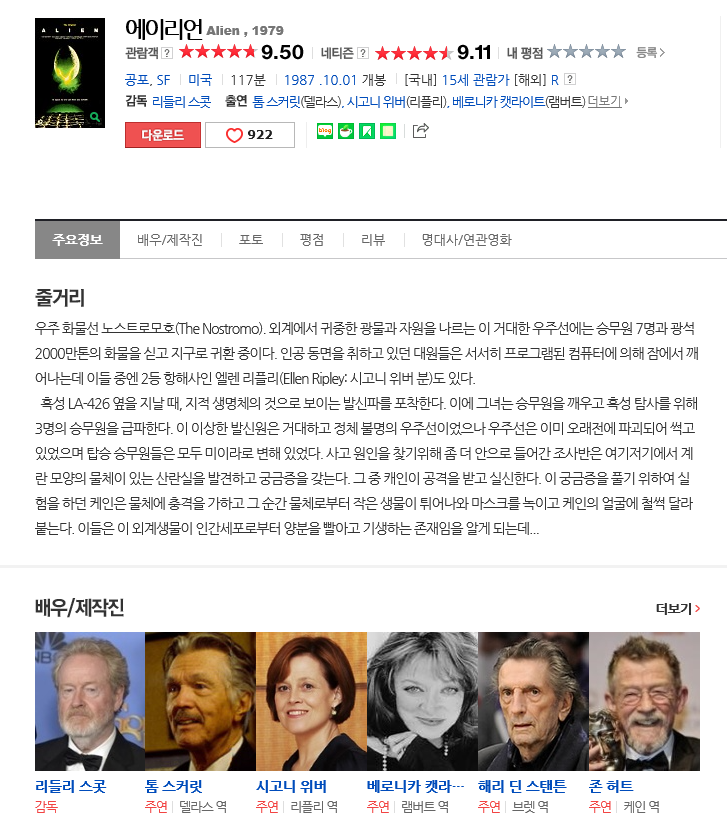The image size is (727, 827).
Task: Select the 명대사/연관영화 tab
Action: pos(466,240)
